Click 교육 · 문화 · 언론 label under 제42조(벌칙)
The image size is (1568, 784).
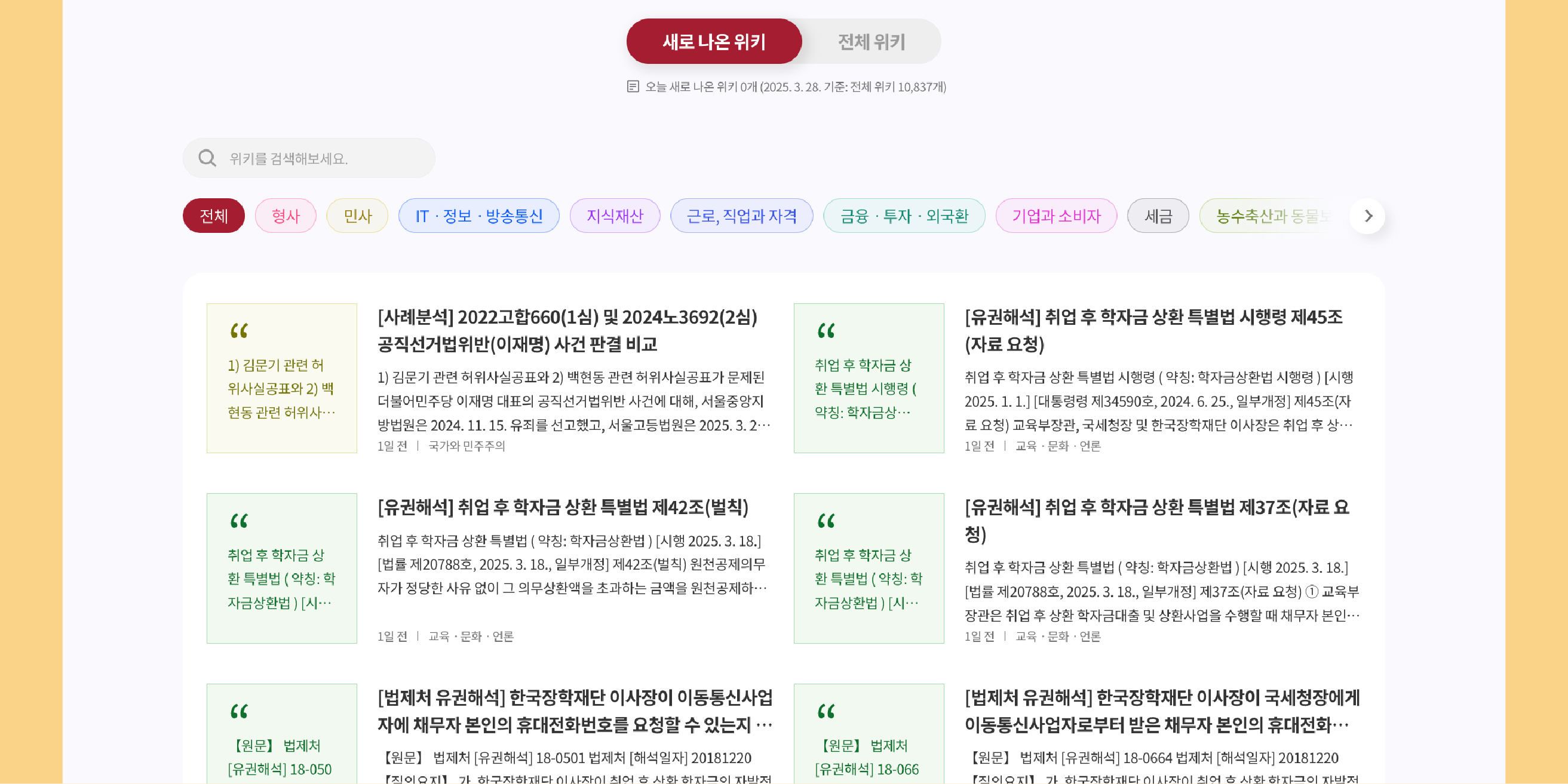(471, 636)
